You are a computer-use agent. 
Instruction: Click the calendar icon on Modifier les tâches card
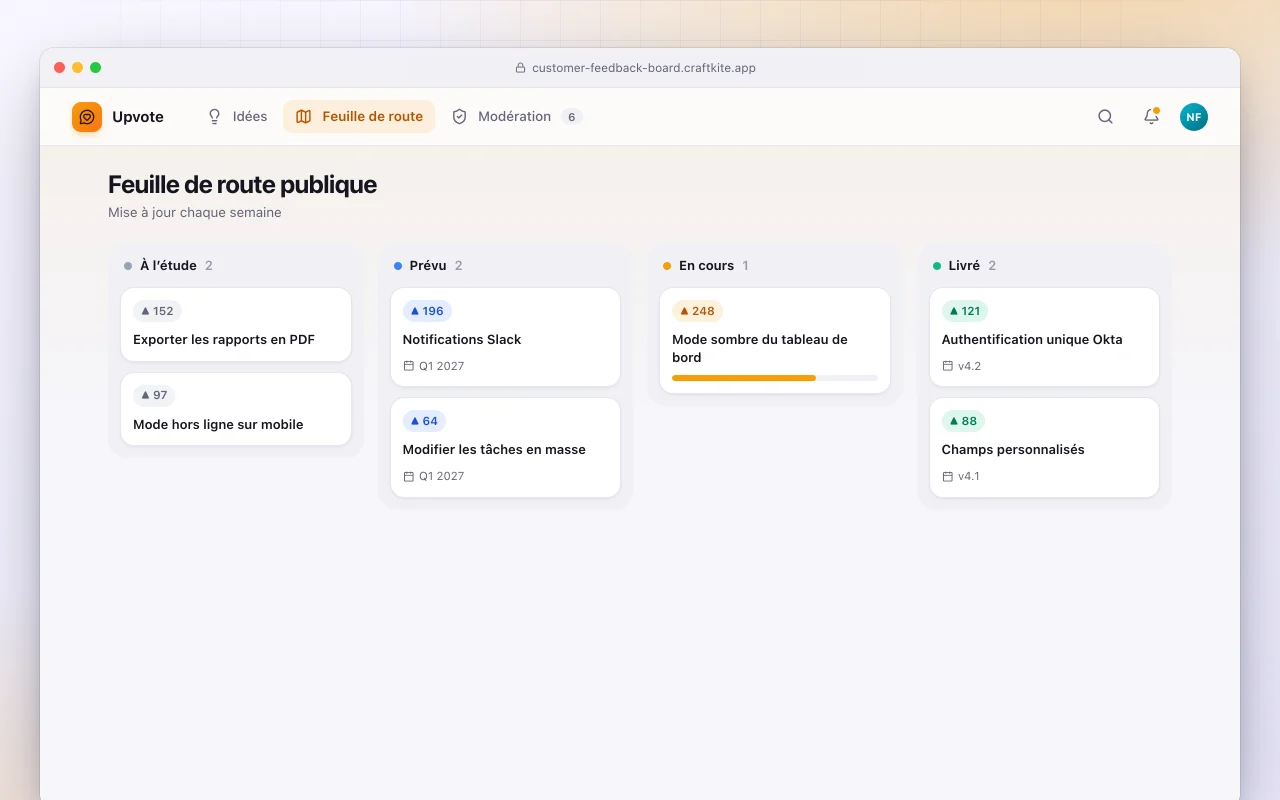click(x=408, y=476)
